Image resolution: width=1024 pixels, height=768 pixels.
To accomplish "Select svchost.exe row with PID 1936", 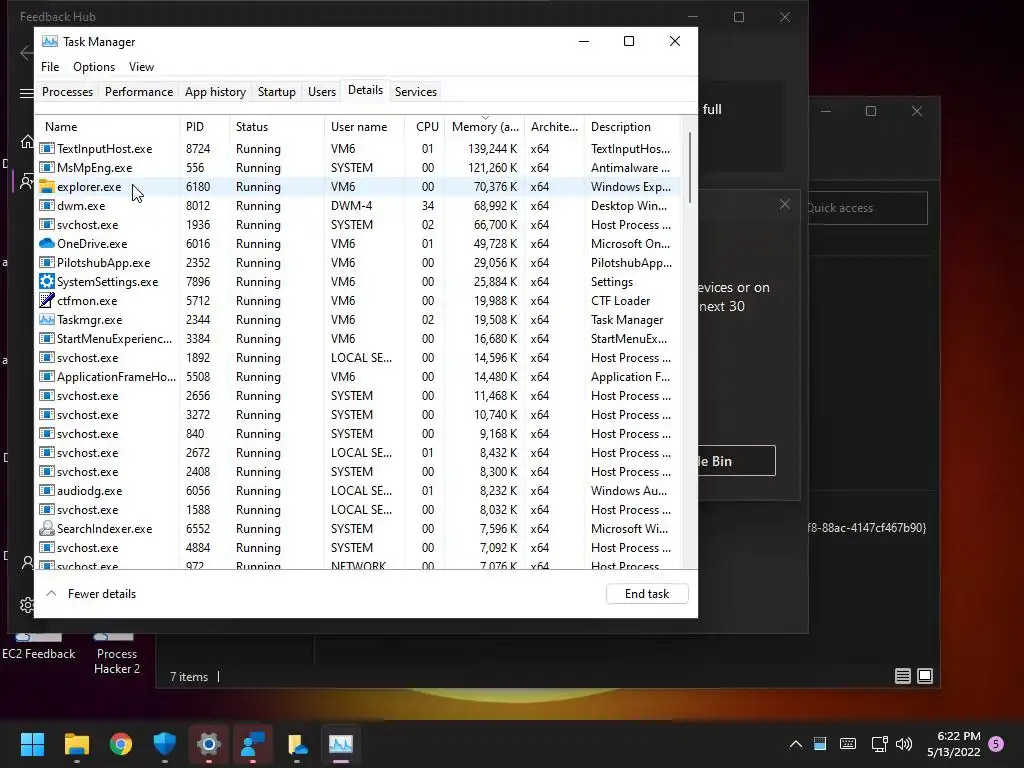I will click(x=359, y=225).
